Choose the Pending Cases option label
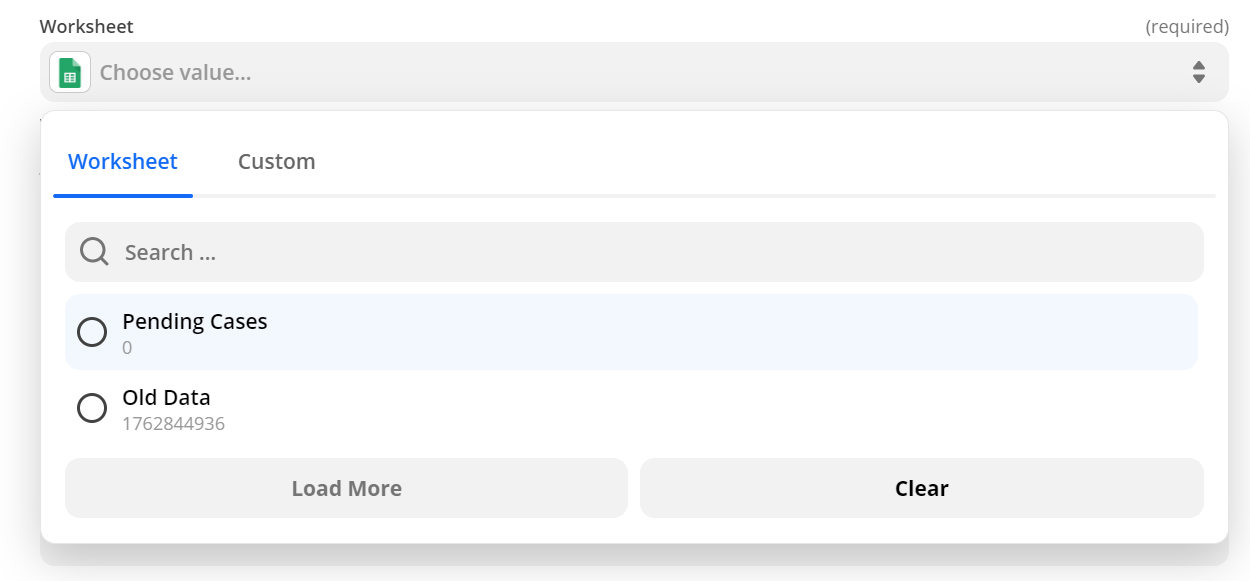Image resolution: width=1250 pixels, height=581 pixels. coord(195,322)
